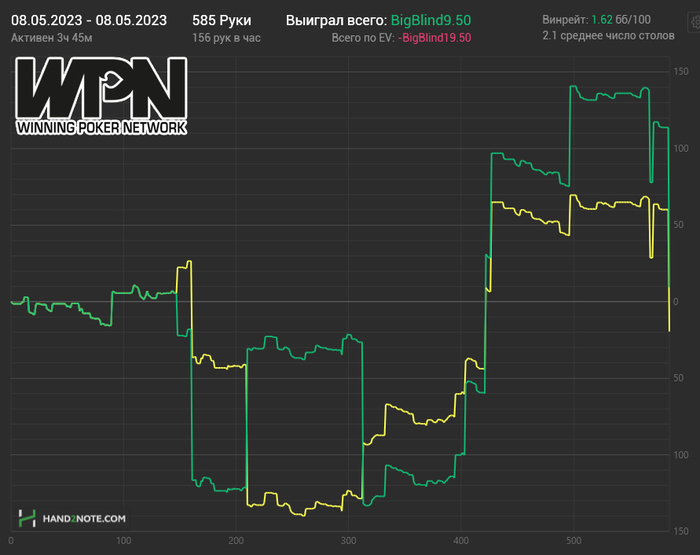
Task: Select date range 08.05.2023 - 08.05.2023
Action: click(x=89, y=21)
